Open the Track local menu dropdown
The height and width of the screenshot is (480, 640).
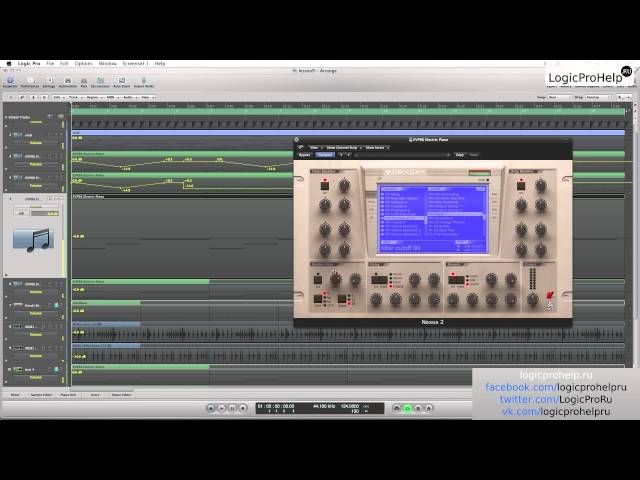[75, 97]
